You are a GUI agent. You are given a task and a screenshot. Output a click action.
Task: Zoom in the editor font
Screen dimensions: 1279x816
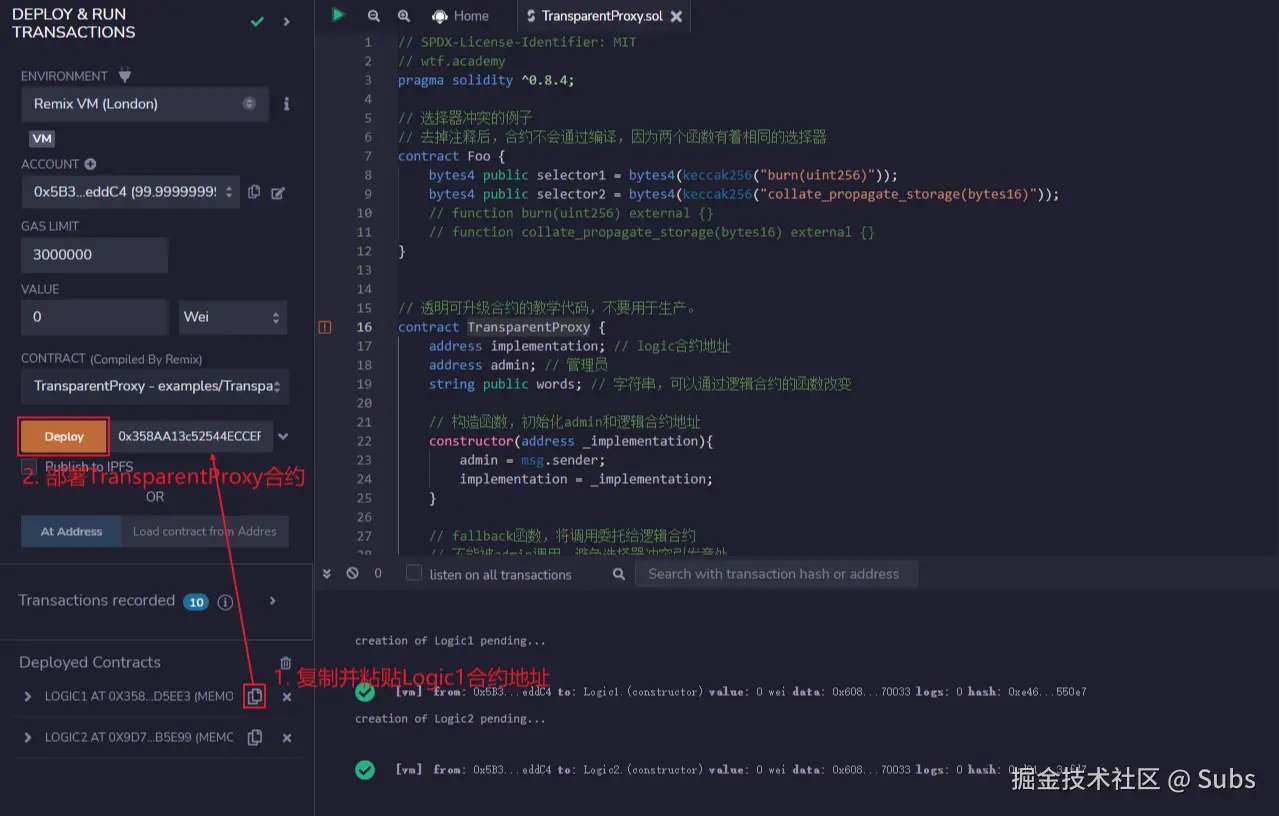tap(404, 16)
